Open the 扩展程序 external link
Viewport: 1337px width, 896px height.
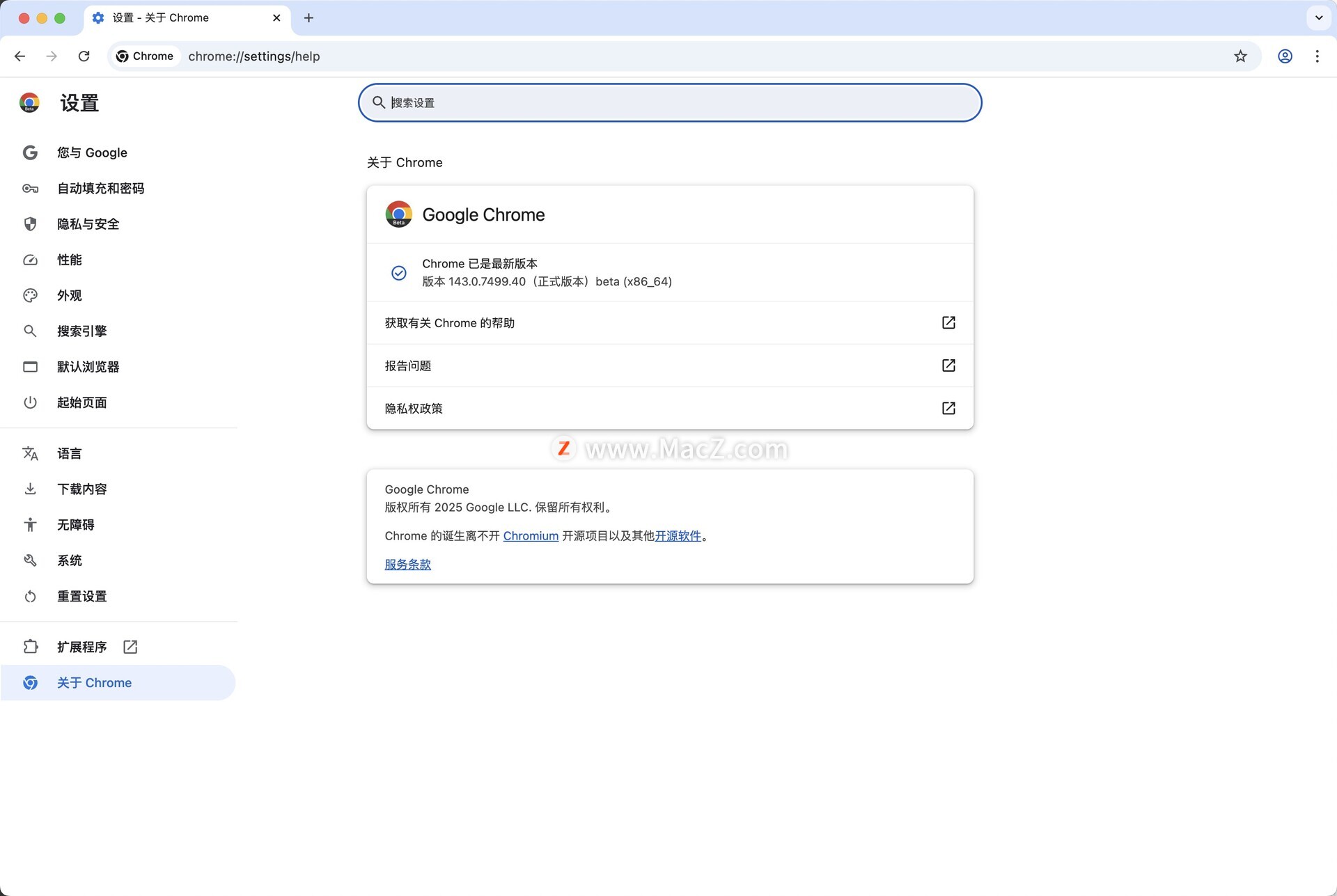click(130, 647)
